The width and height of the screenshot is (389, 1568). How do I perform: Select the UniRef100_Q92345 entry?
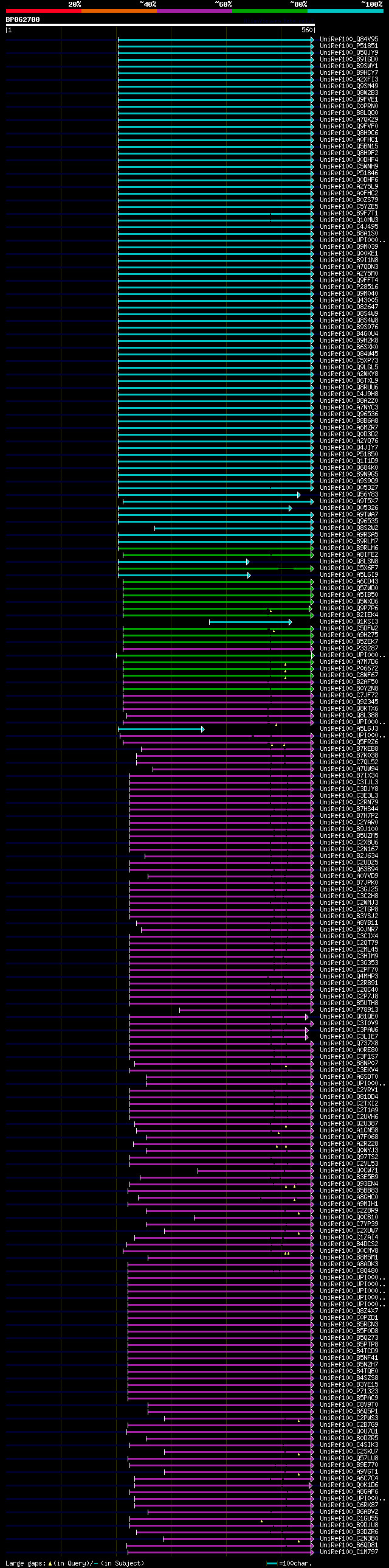point(349,702)
